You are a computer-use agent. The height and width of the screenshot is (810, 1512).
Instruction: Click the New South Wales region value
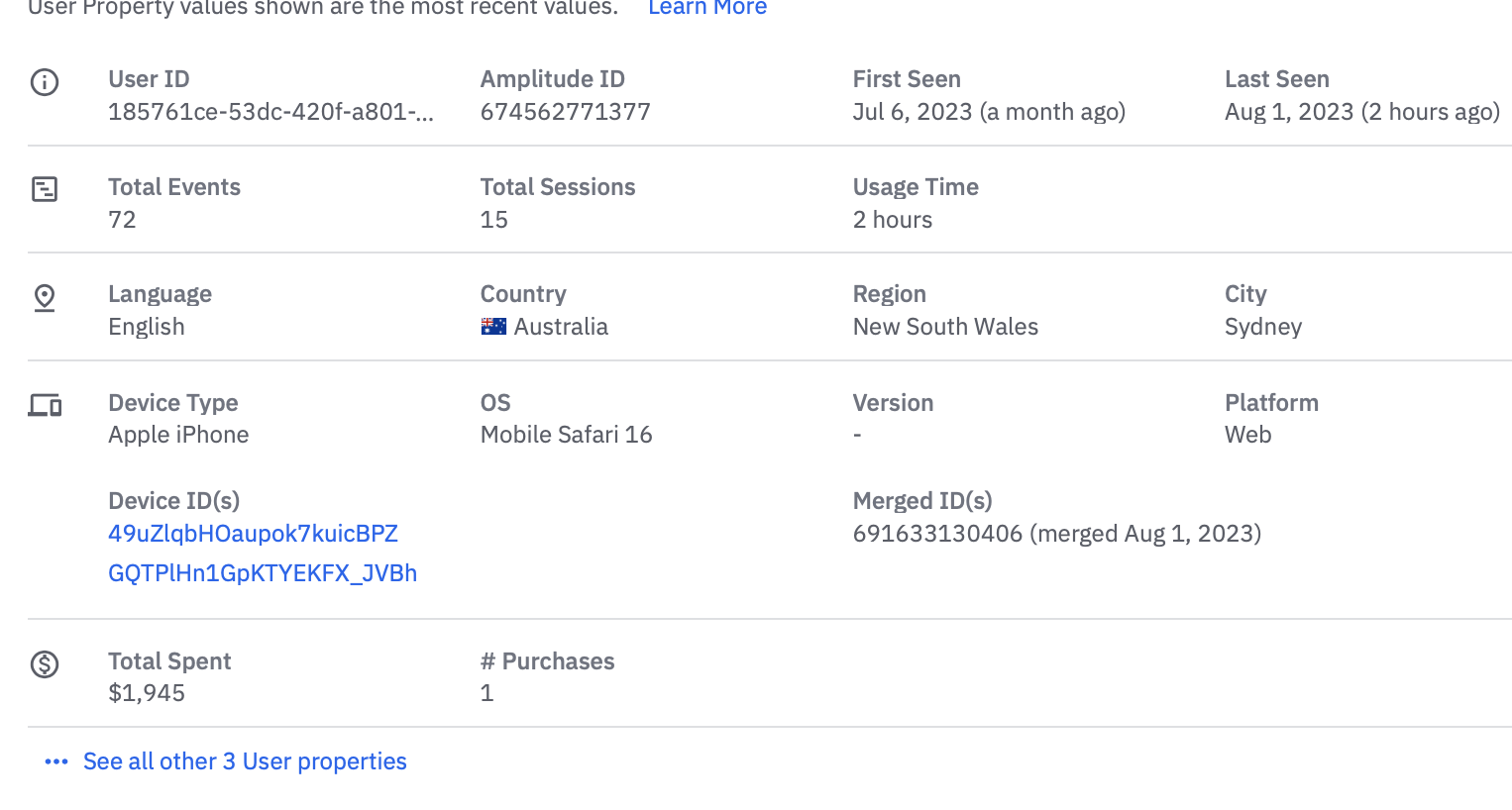tap(945, 327)
